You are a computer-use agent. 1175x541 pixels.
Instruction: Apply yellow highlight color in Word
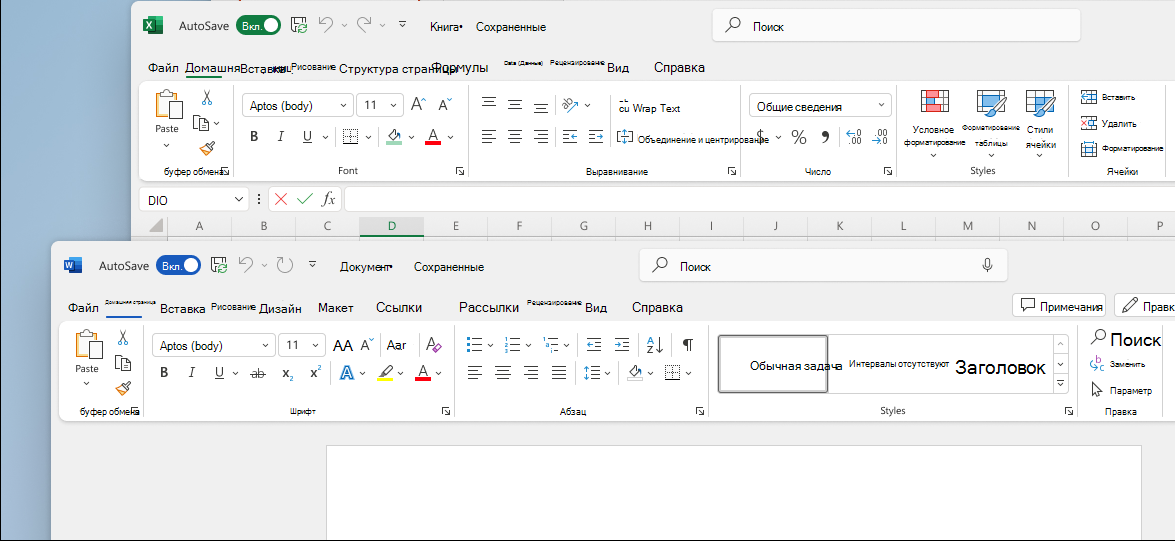tap(385, 373)
